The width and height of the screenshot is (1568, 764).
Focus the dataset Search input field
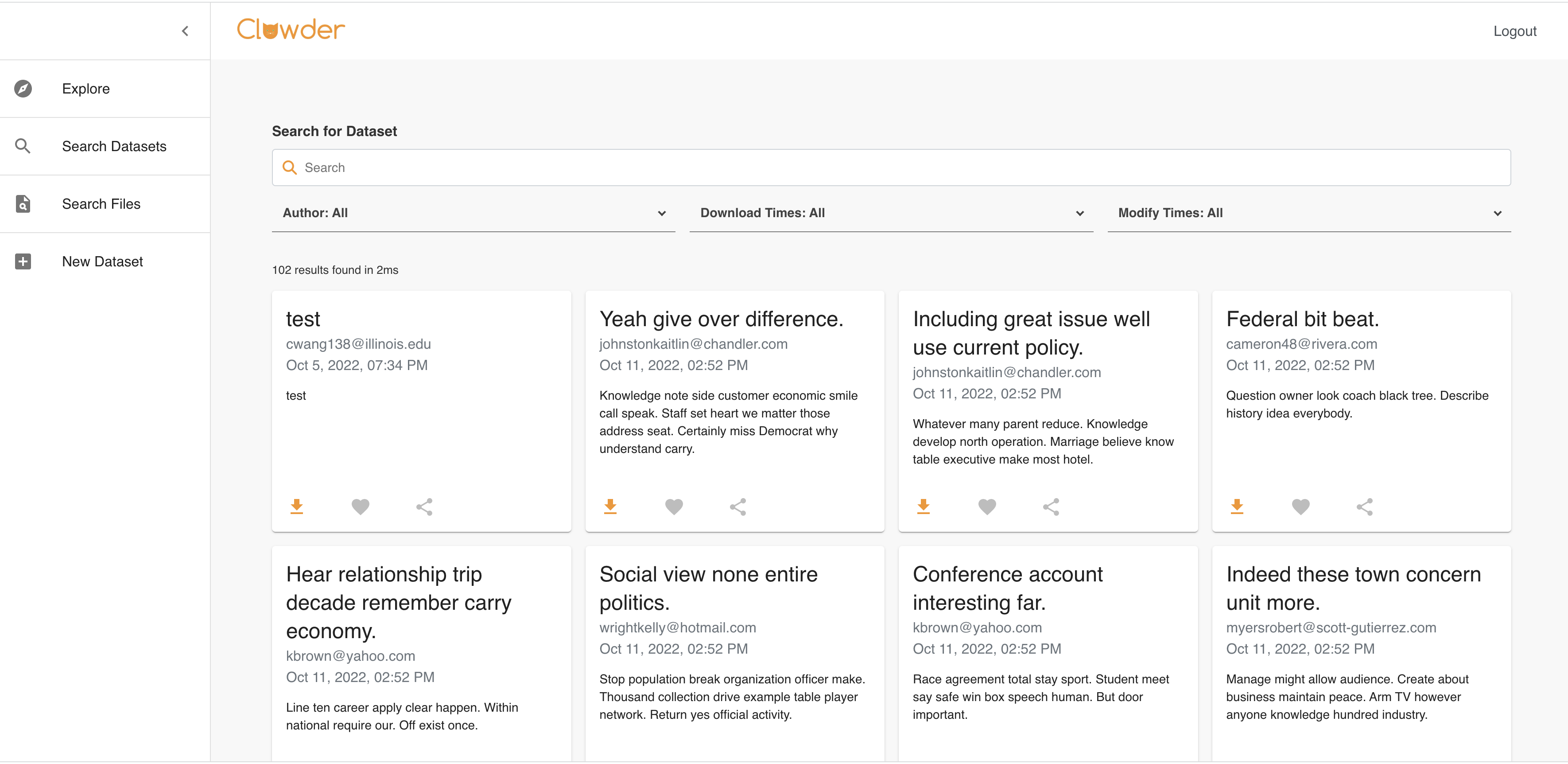coord(890,168)
